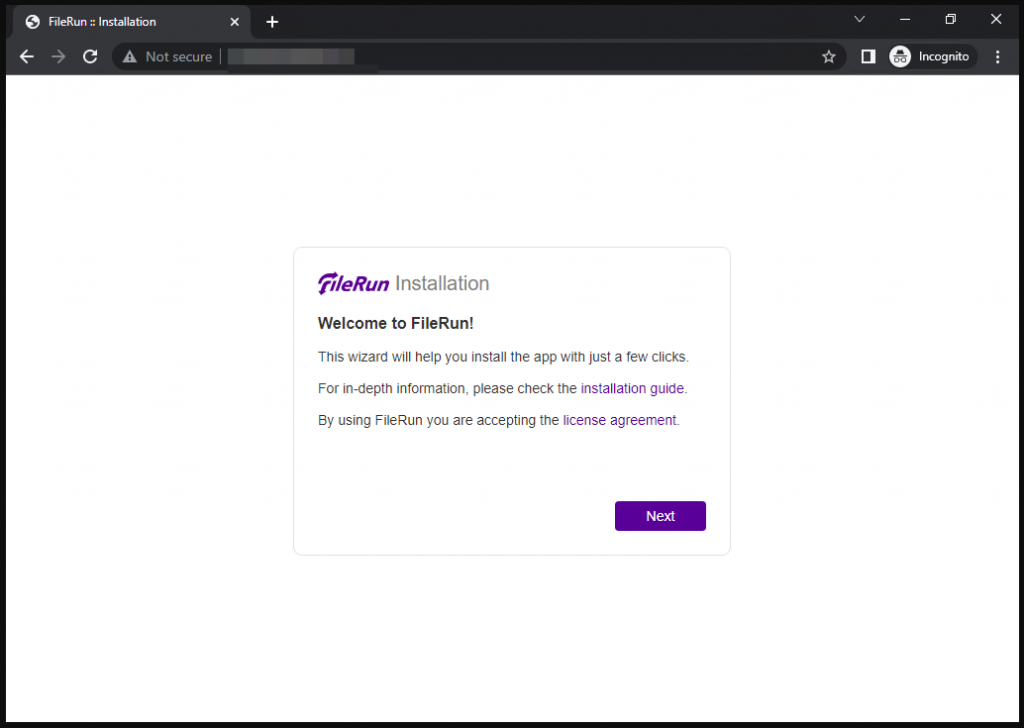Click the Not secure warning icon
1024x728 pixels.
128,56
